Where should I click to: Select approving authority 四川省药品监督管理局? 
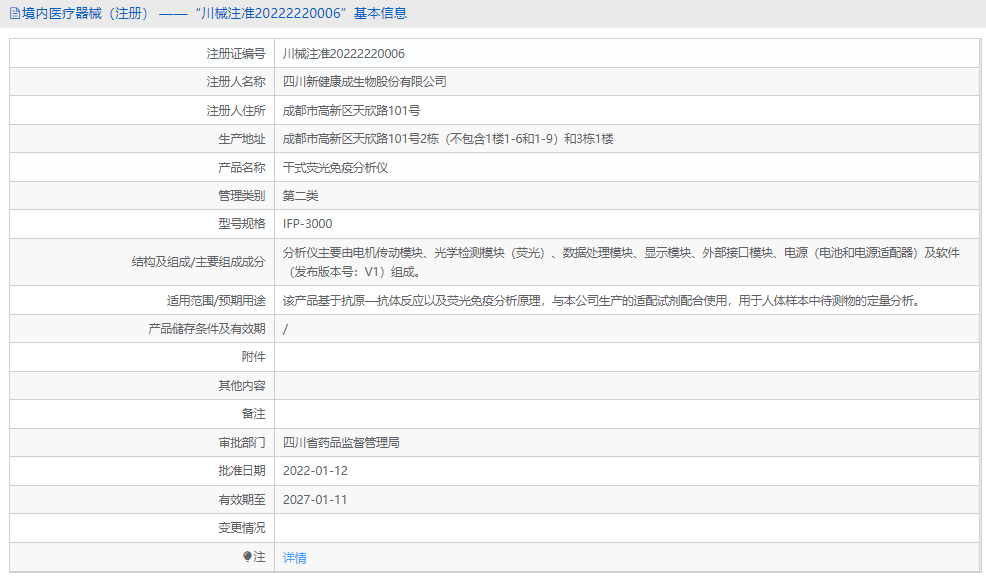click(x=341, y=443)
